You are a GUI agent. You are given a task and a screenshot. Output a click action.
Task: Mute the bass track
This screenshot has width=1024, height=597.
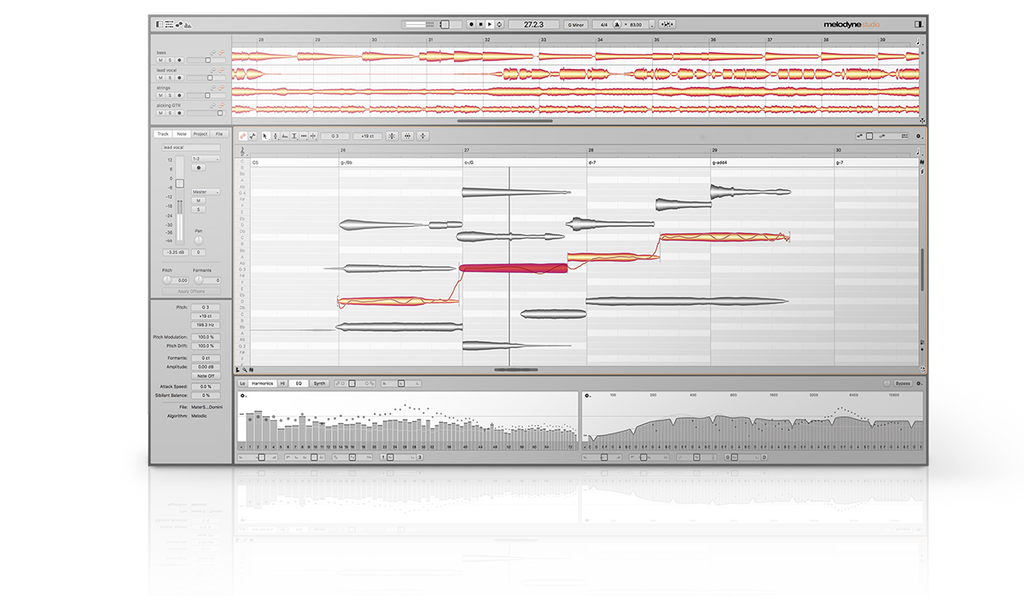[x=161, y=60]
